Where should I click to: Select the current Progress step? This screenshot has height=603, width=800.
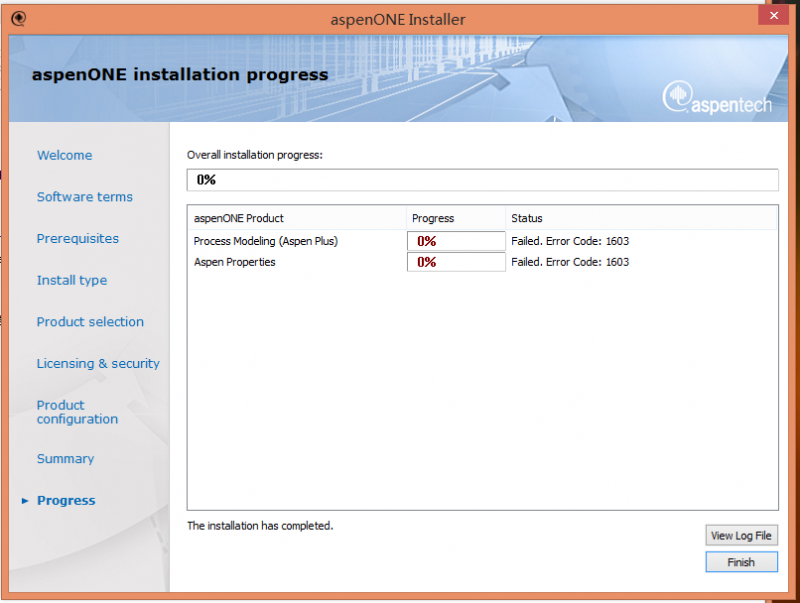66,500
